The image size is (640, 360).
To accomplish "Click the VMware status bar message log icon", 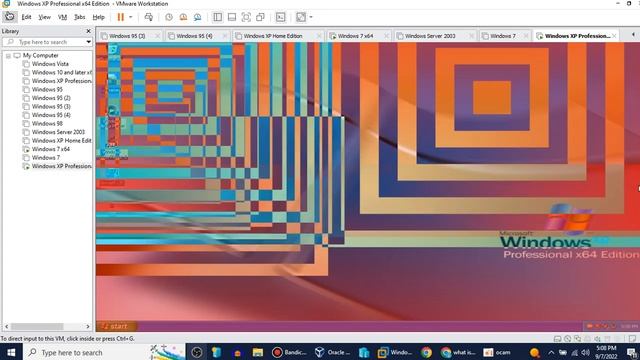I will [x=632, y=338].
